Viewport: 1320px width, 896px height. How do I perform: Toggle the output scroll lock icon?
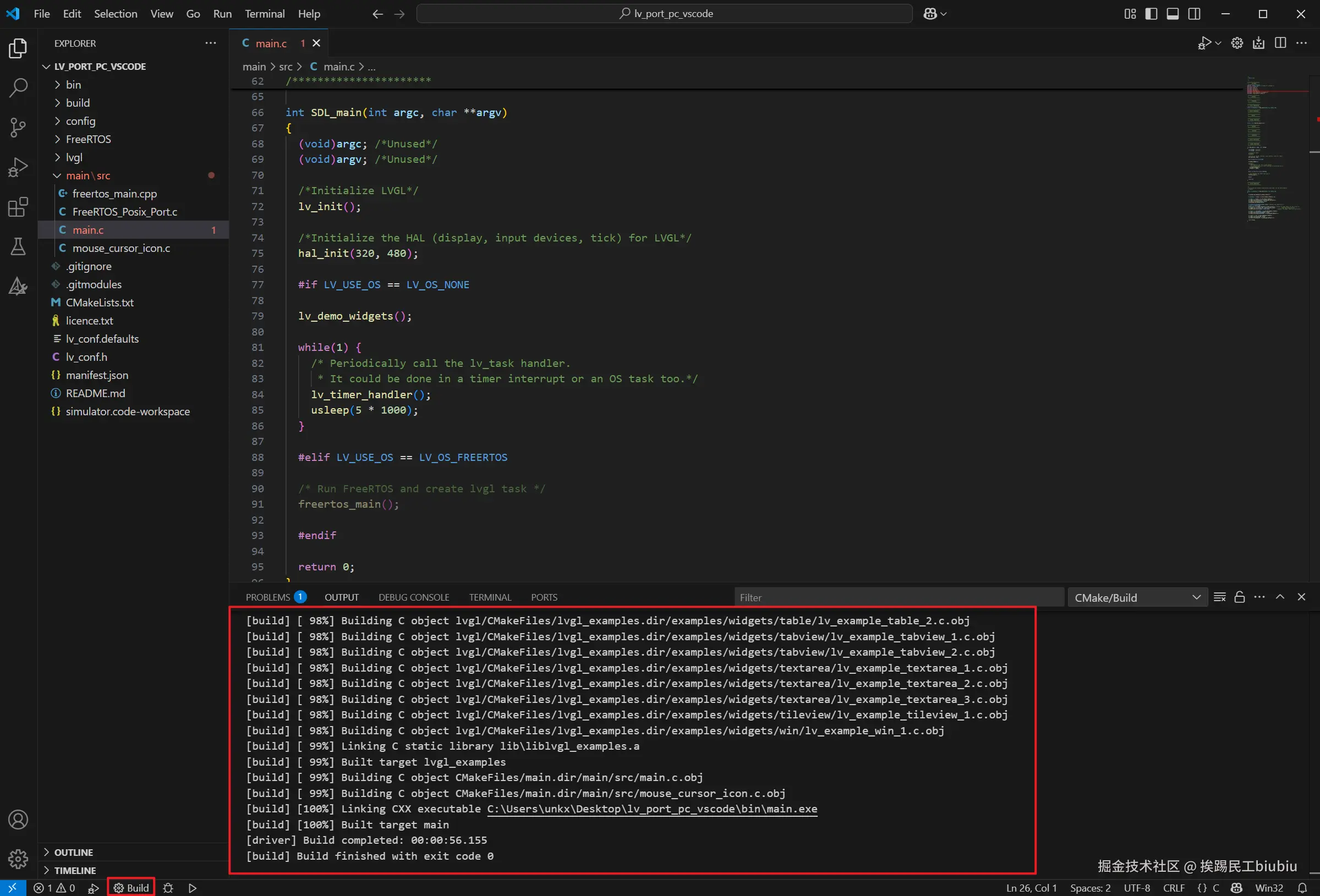pos(1239,597)
